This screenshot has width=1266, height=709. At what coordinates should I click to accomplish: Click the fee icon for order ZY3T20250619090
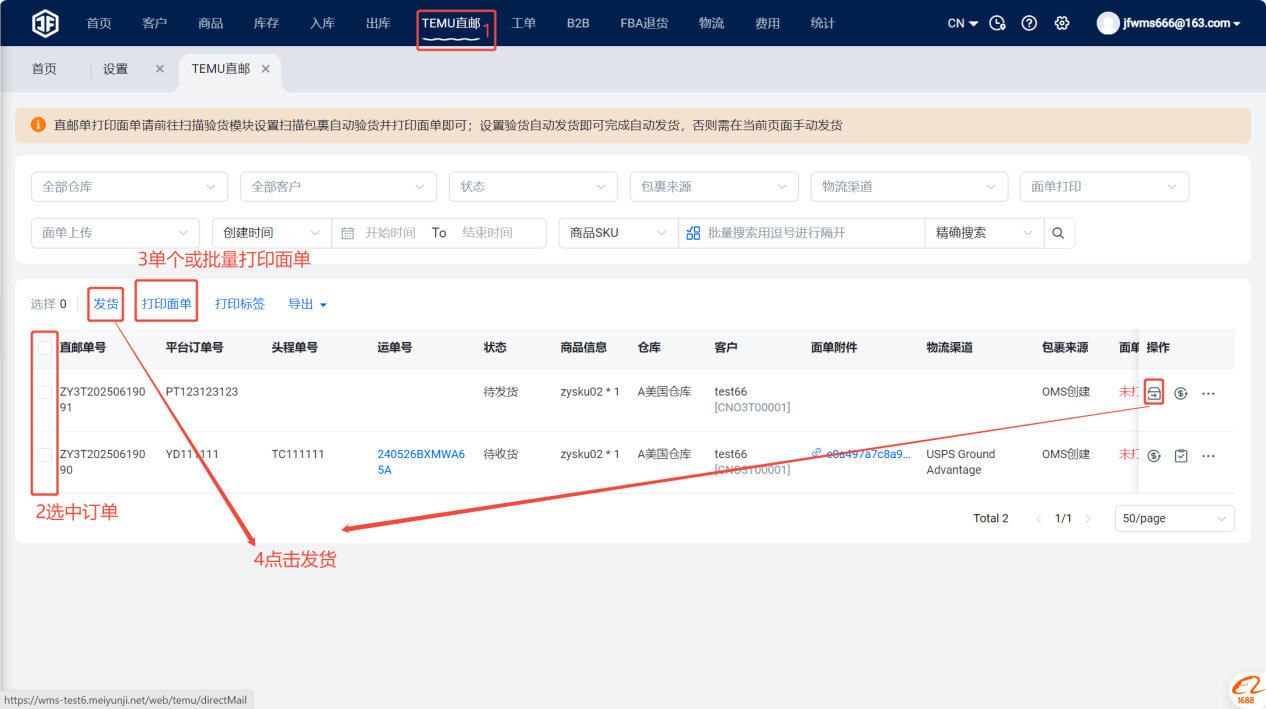click(1154, 456)
